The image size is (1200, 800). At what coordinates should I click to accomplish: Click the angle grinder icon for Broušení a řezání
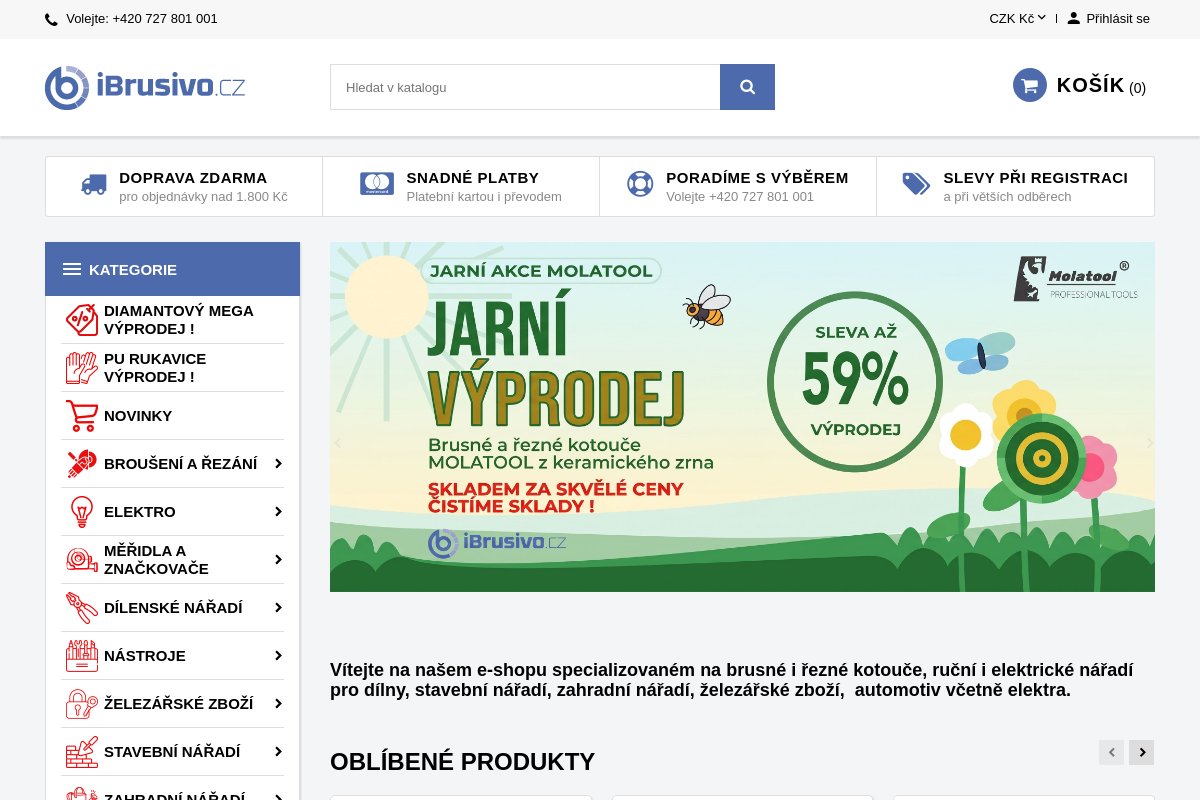pyautogui.click(x=82, y=464)
